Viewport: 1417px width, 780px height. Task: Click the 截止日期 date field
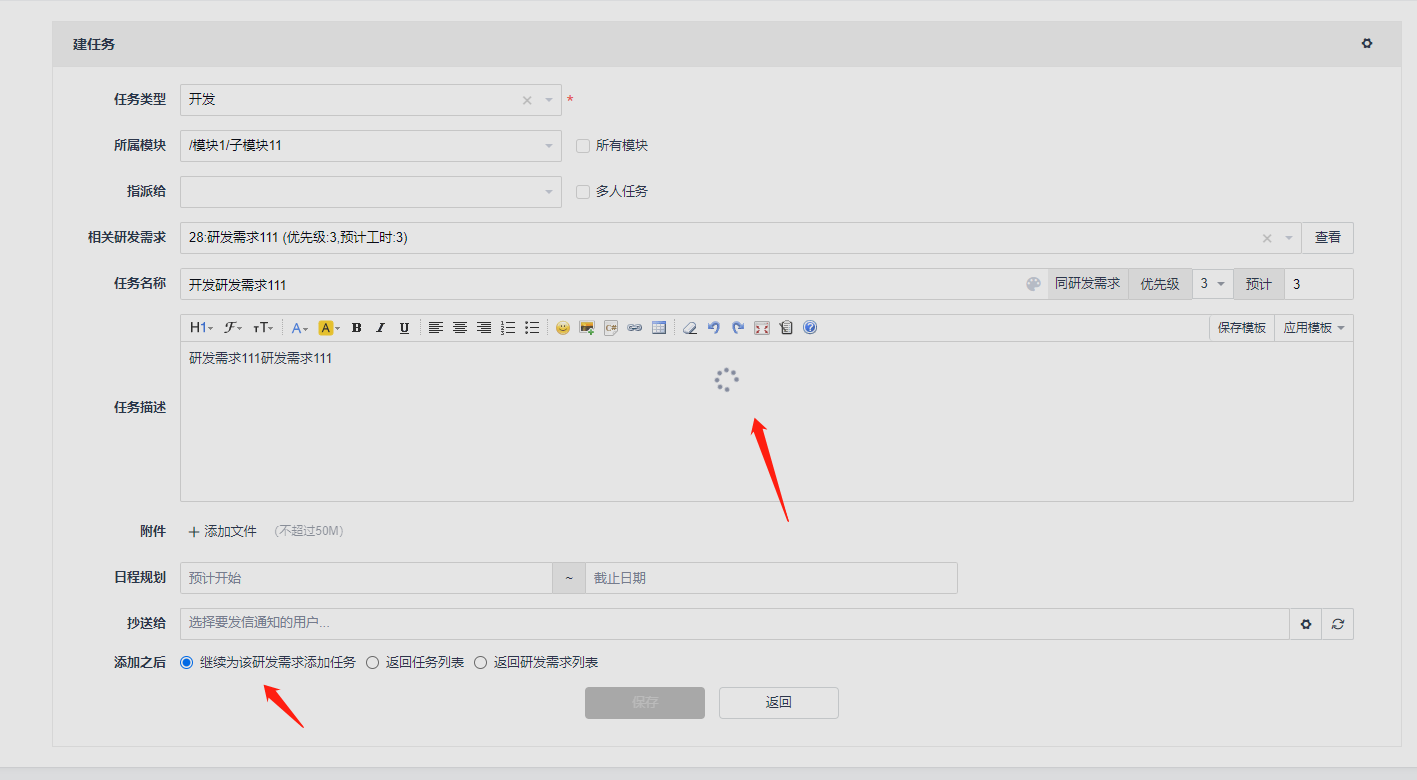pyautogui.click(x=771, y=578)
